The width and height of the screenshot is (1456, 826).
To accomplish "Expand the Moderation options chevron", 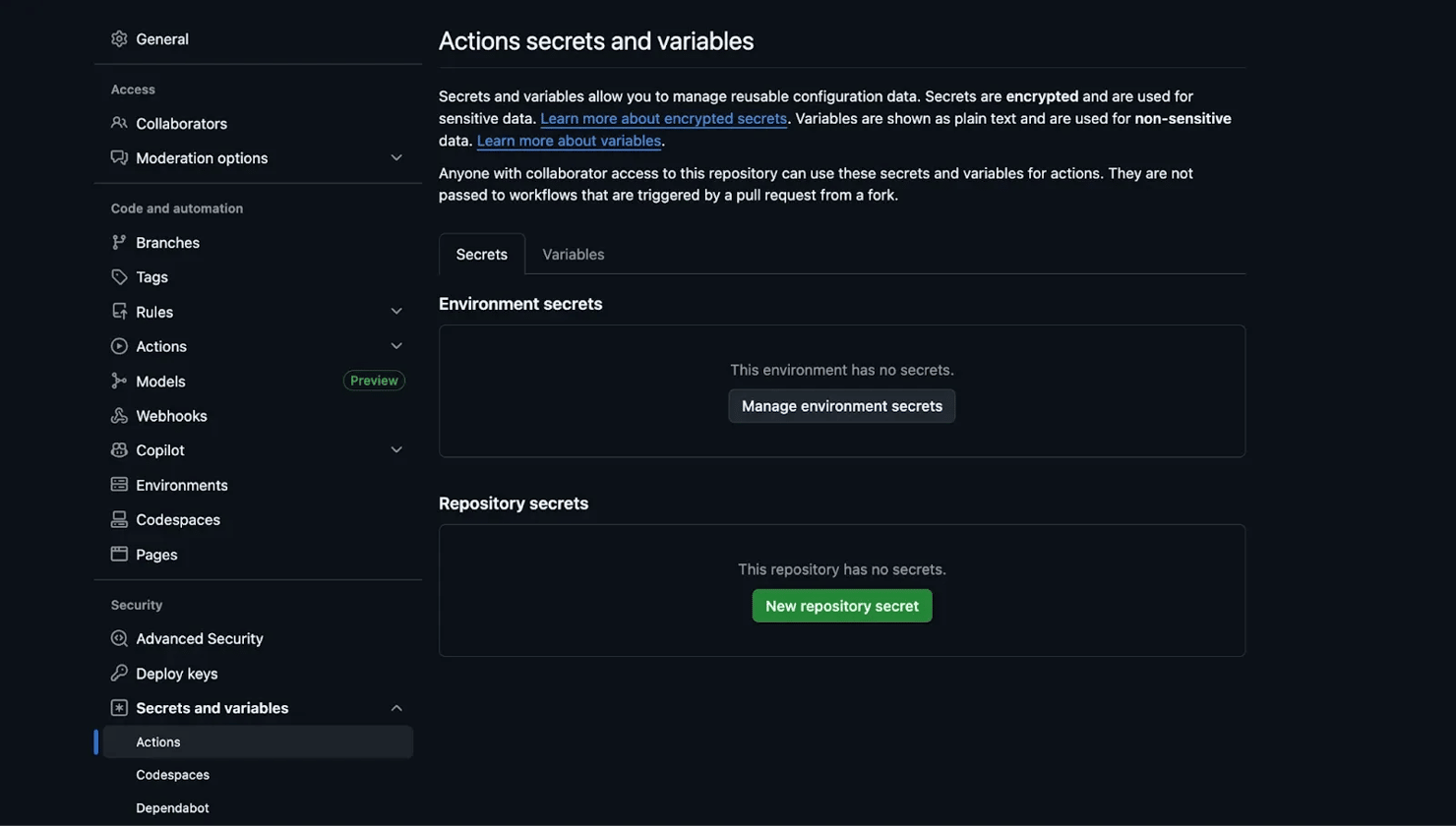I will click(396, 158).
